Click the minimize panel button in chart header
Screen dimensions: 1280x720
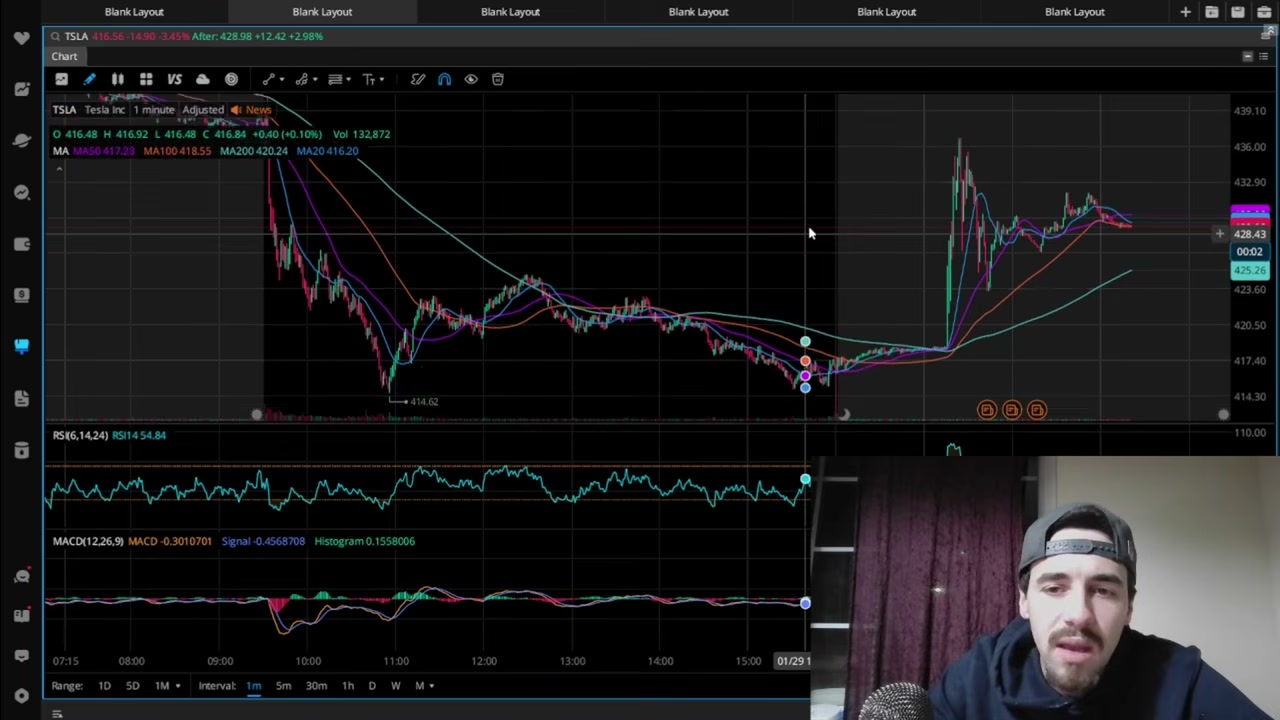click(1247, 56)
